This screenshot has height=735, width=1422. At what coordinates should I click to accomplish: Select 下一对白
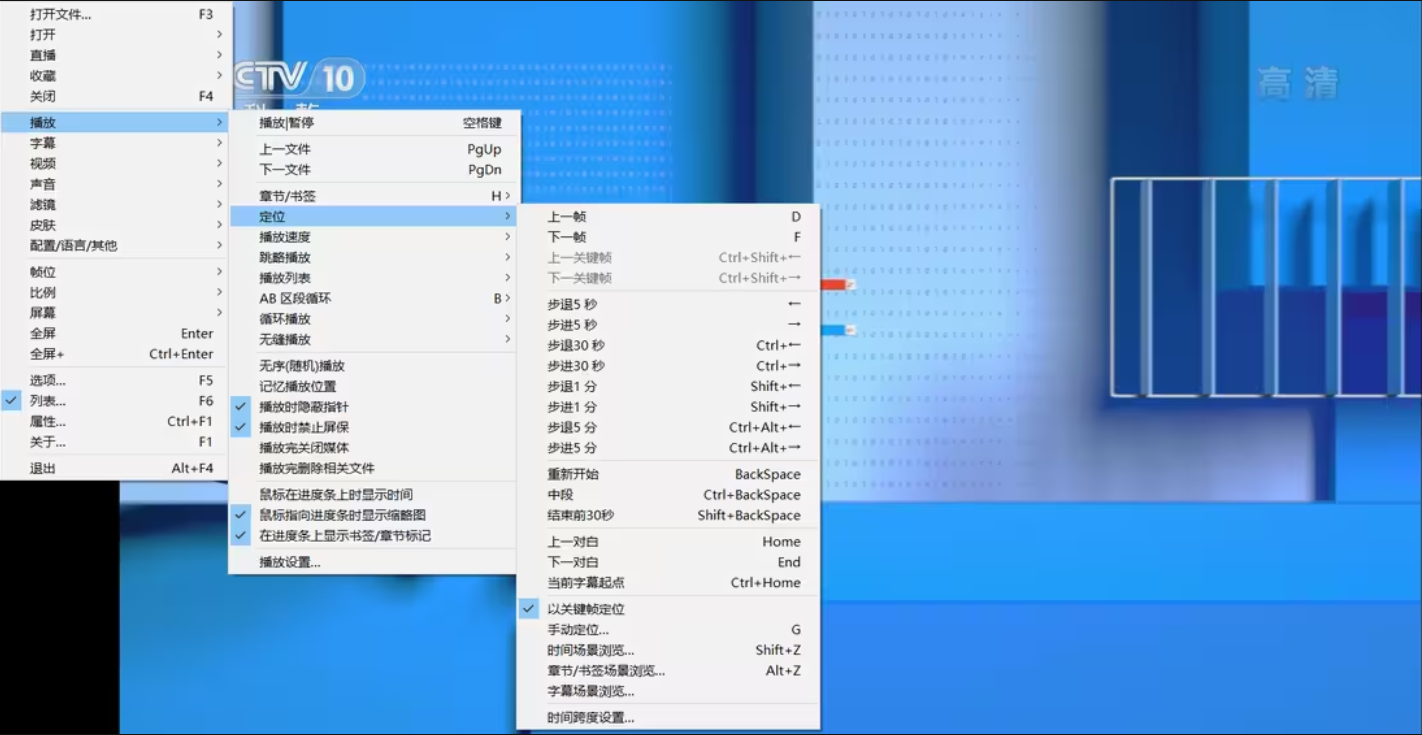click(668, 562)
